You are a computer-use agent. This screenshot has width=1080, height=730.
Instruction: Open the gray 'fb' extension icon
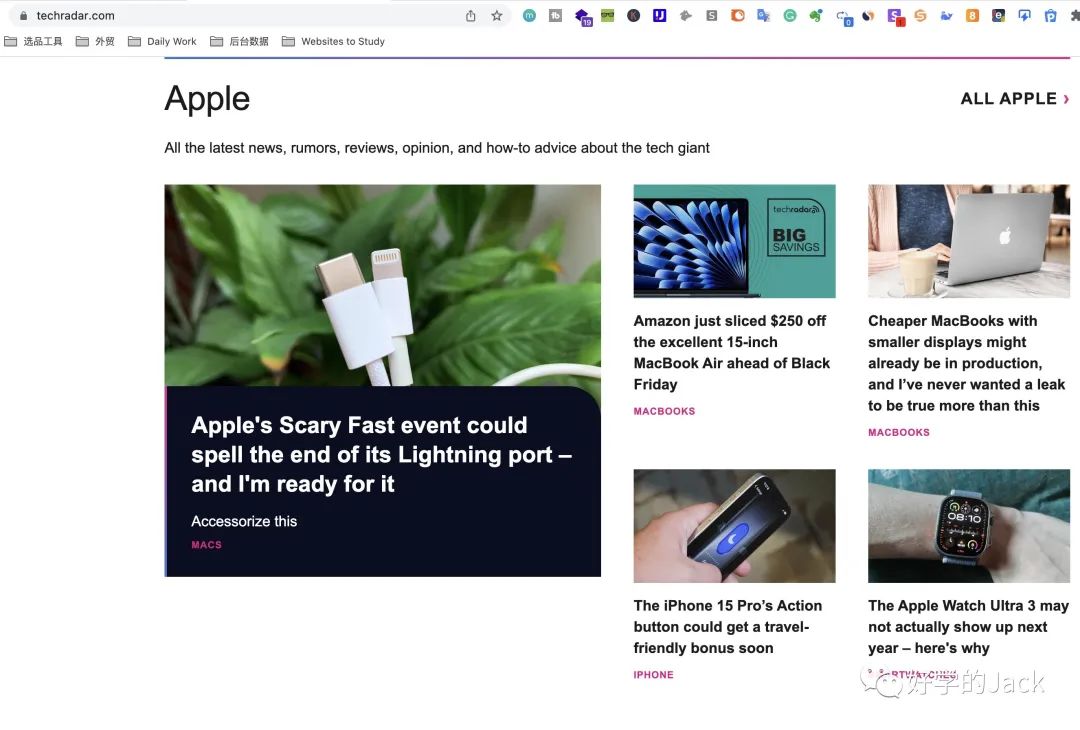(x=555, y=15)
